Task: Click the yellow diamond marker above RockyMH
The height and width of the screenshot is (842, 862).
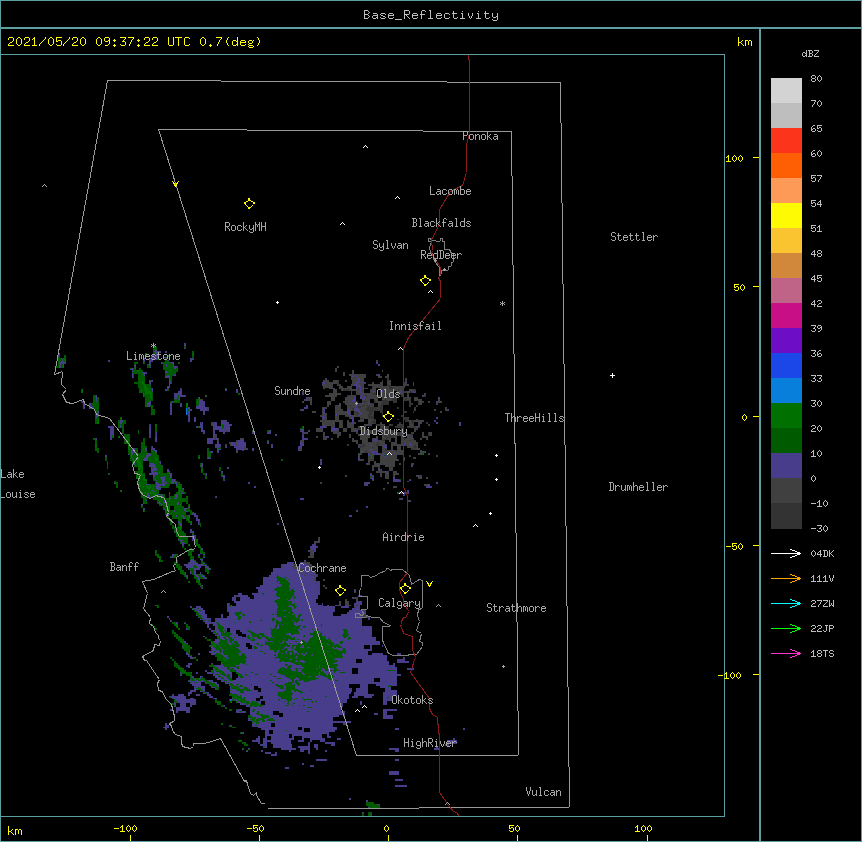Action: pos(249,204)
